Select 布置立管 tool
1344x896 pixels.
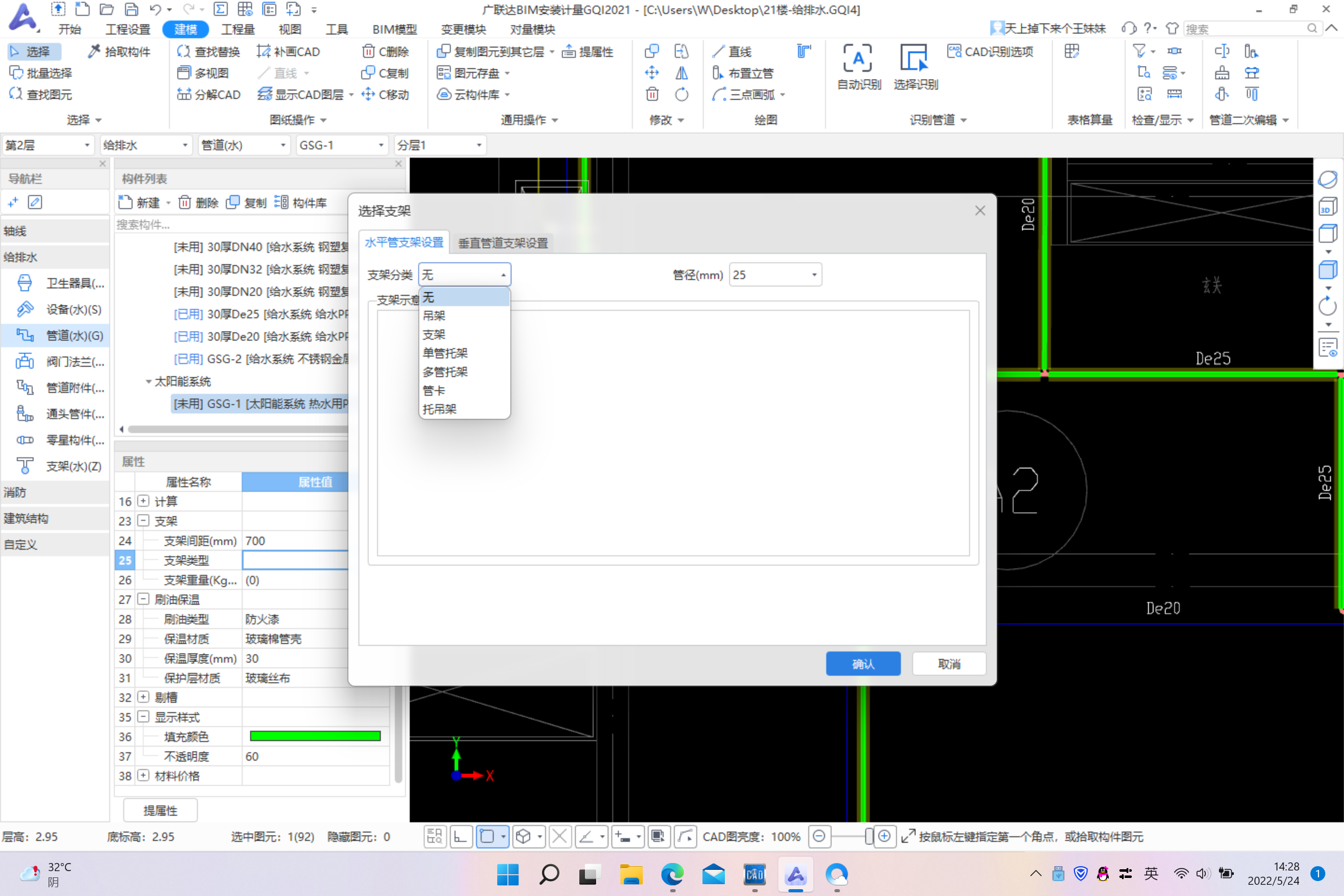click(x=744, y=73)
